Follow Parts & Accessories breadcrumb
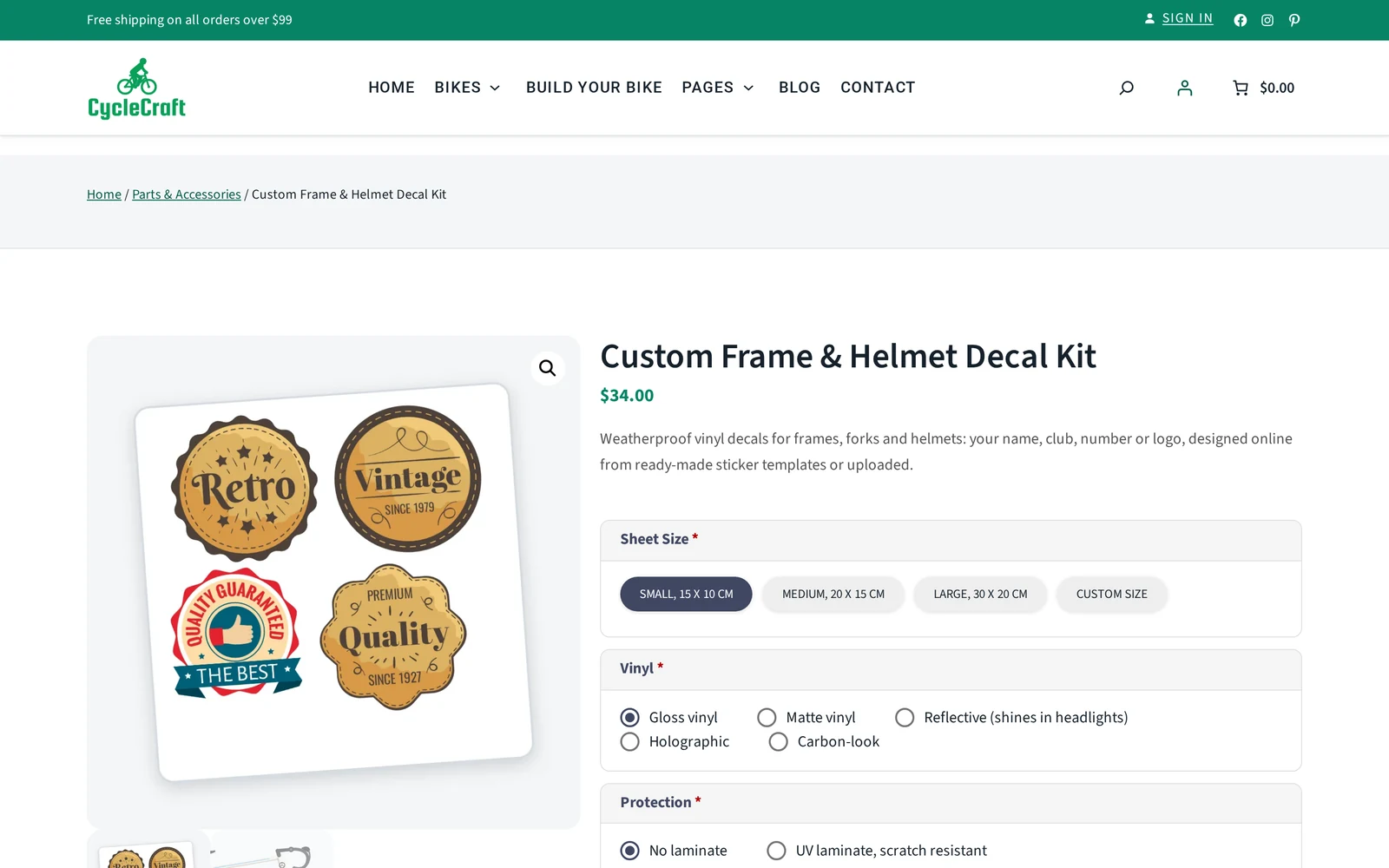 coord(187,194)
